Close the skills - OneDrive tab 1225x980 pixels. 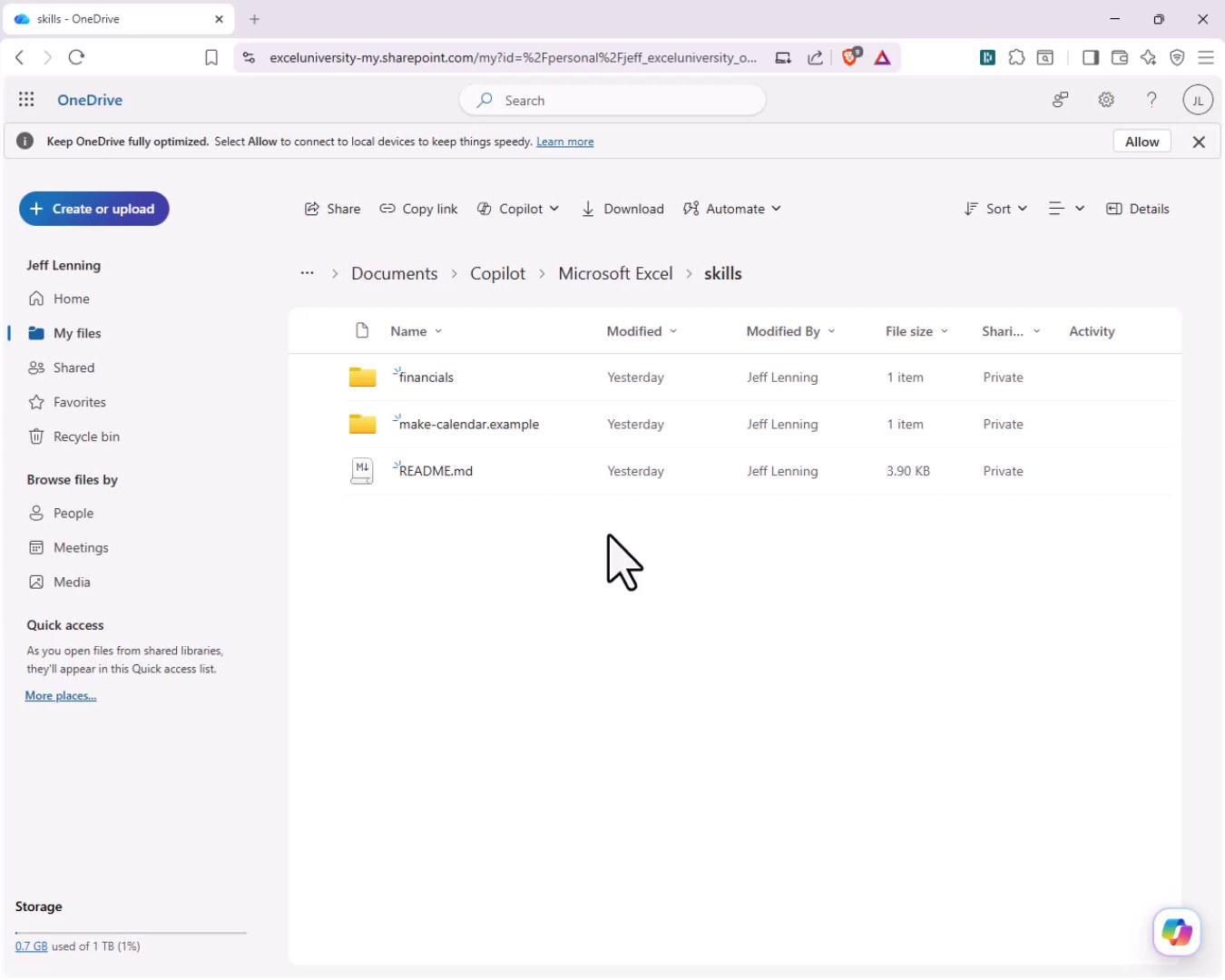click(219, 19)
